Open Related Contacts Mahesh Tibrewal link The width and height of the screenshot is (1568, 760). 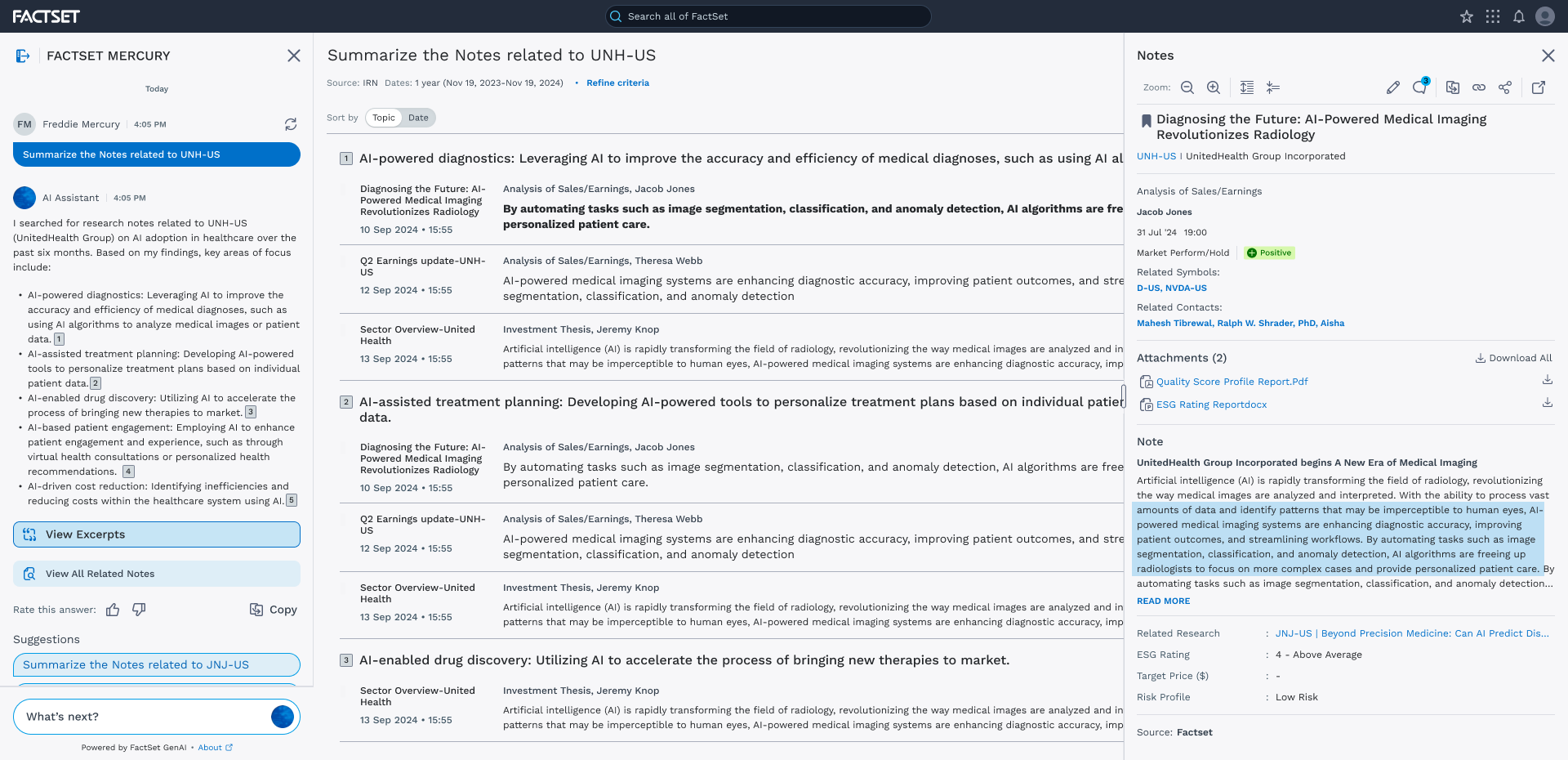tap(1174, 324)
